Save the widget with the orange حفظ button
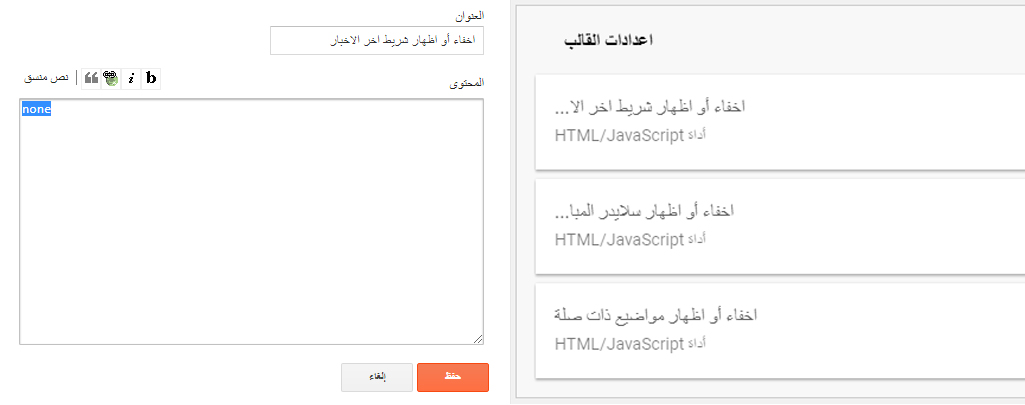1025x405 pixels. coord(453,378)
